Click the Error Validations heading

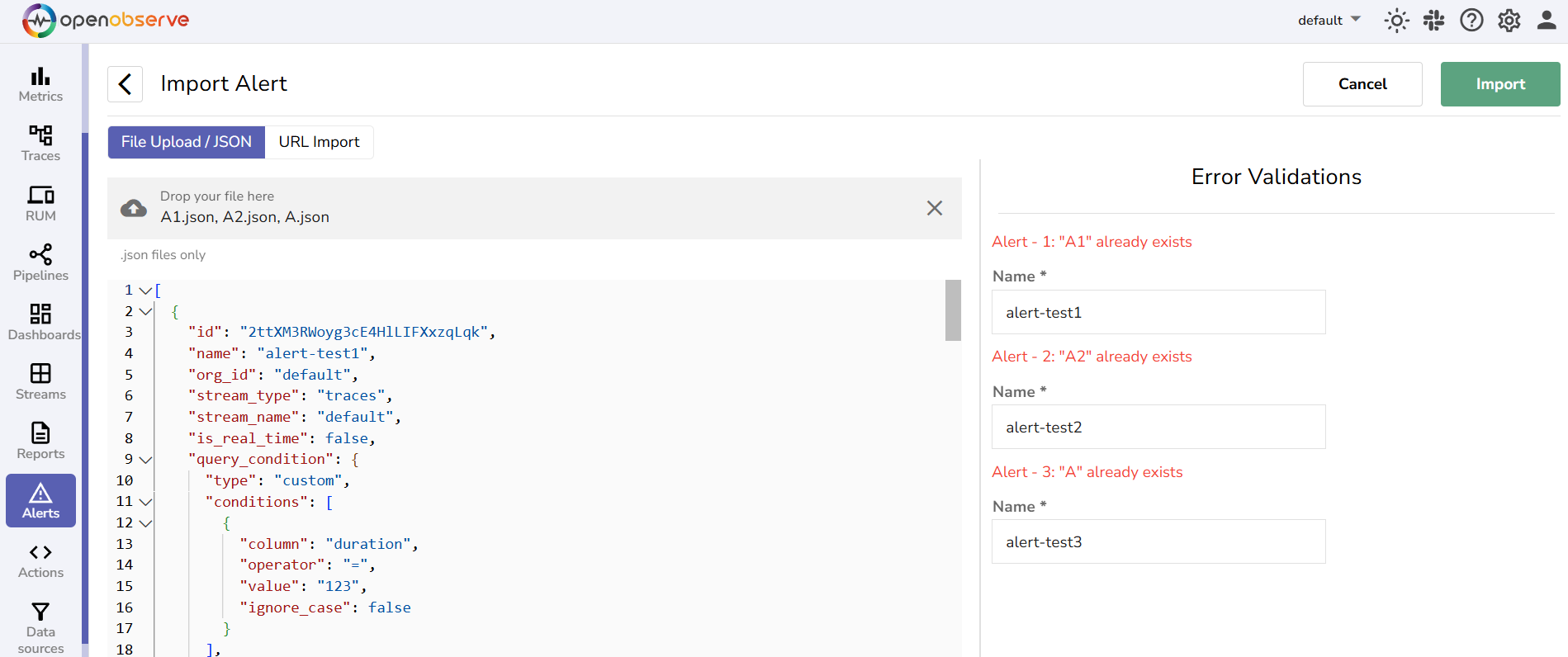pos(1277,177)
